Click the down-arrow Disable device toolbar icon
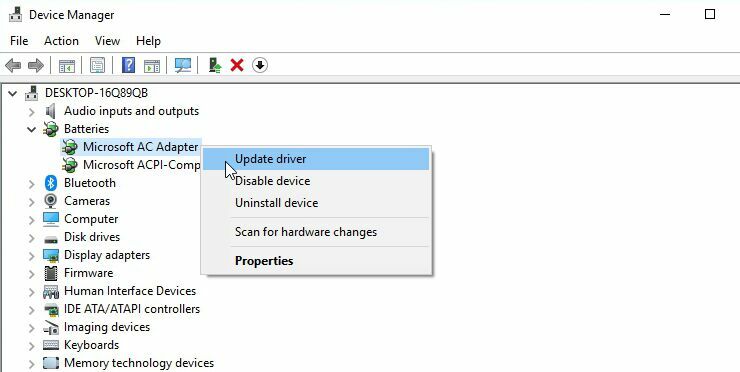740x372 pixels. (260, 65)
